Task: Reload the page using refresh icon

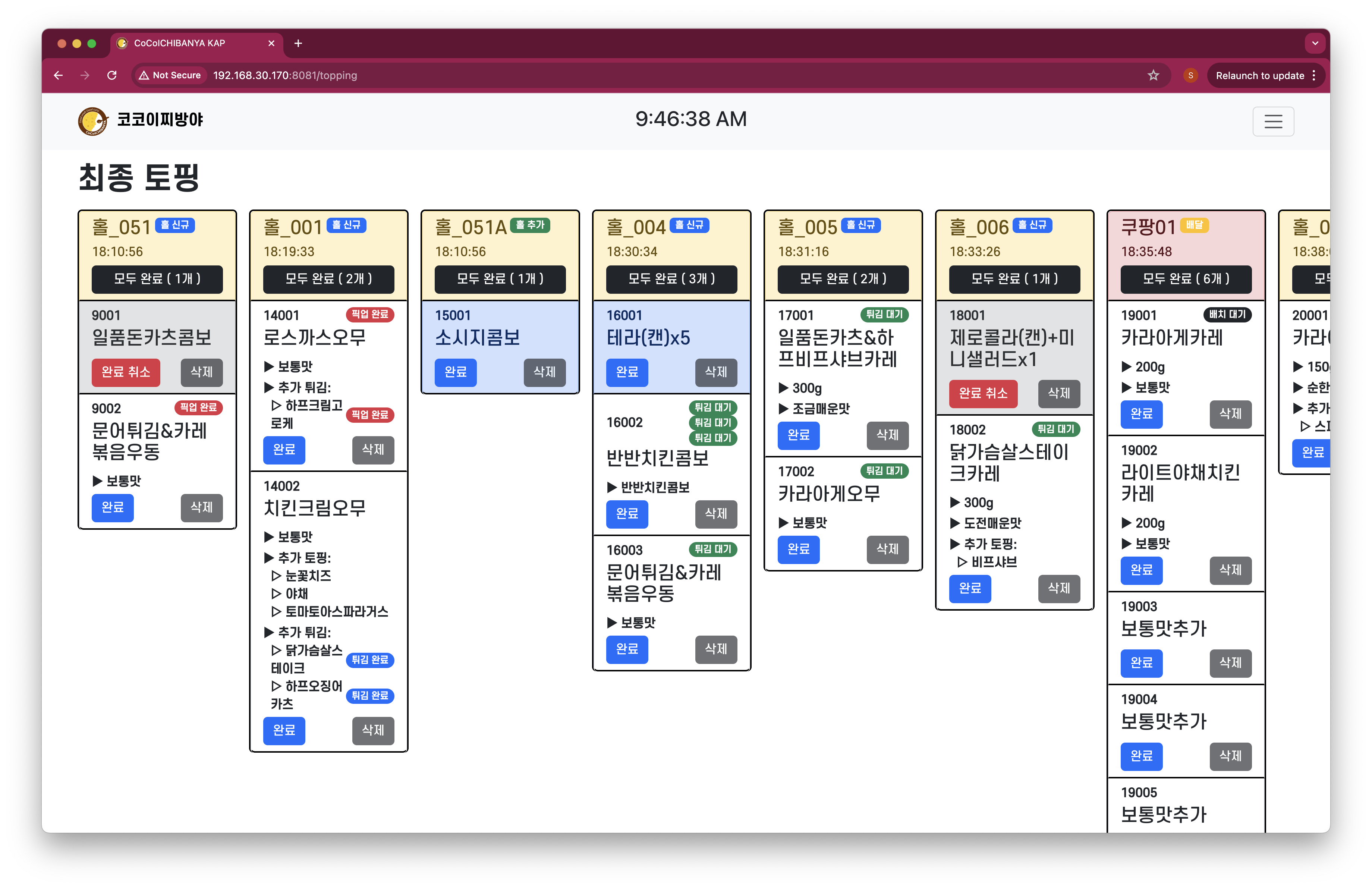Action: point(112,75)
